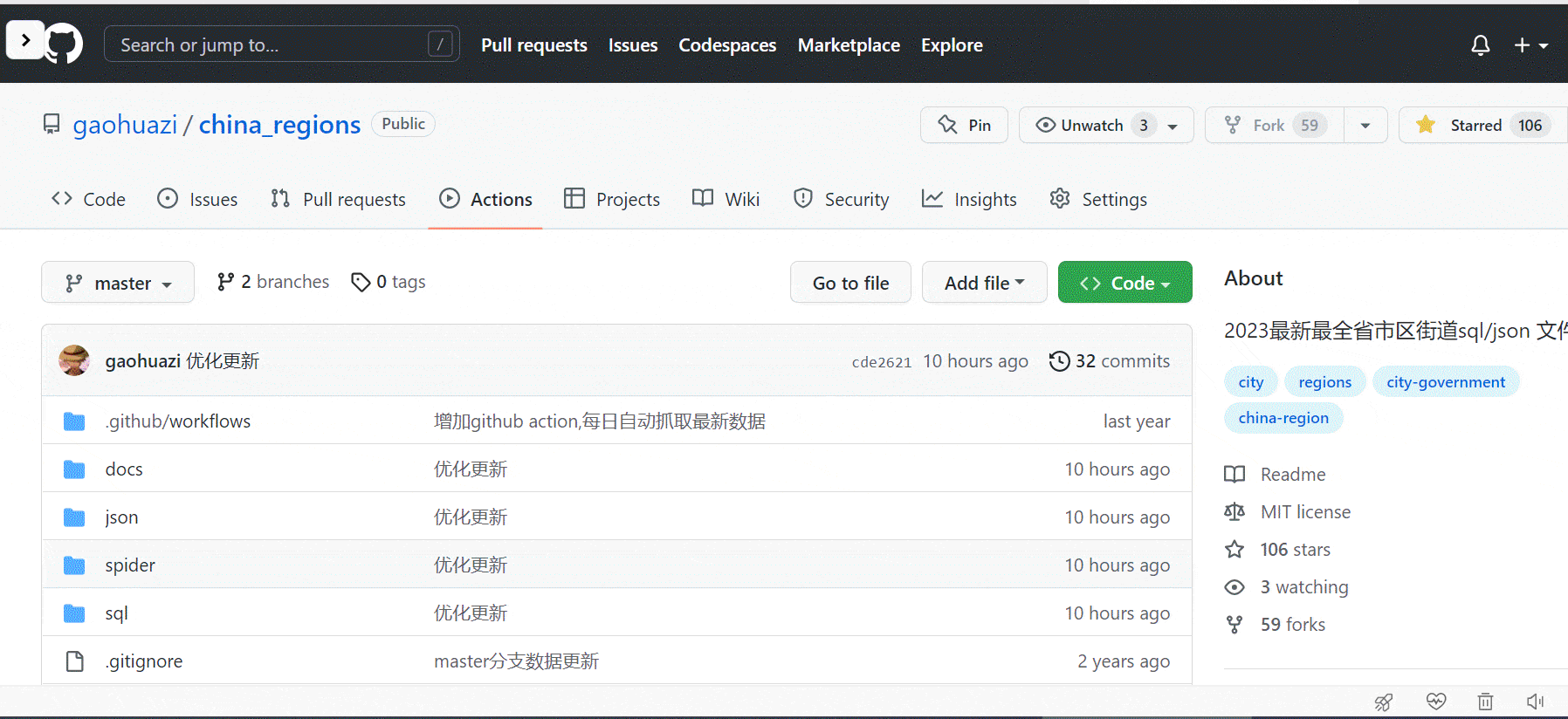Open the master branch dropdown
Image resolution: width=1568 pixels, height=719 pixels.
pyautogui.click(x=118, y=283)
